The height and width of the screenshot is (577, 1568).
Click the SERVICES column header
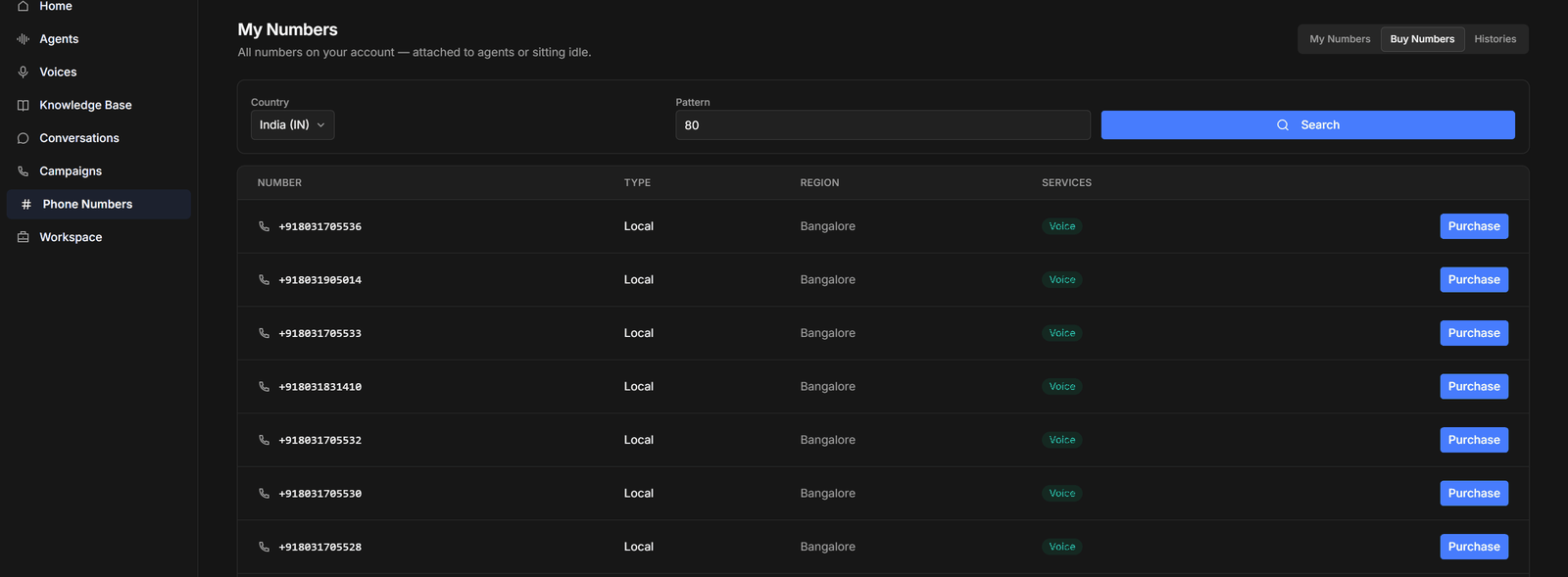1066,183
